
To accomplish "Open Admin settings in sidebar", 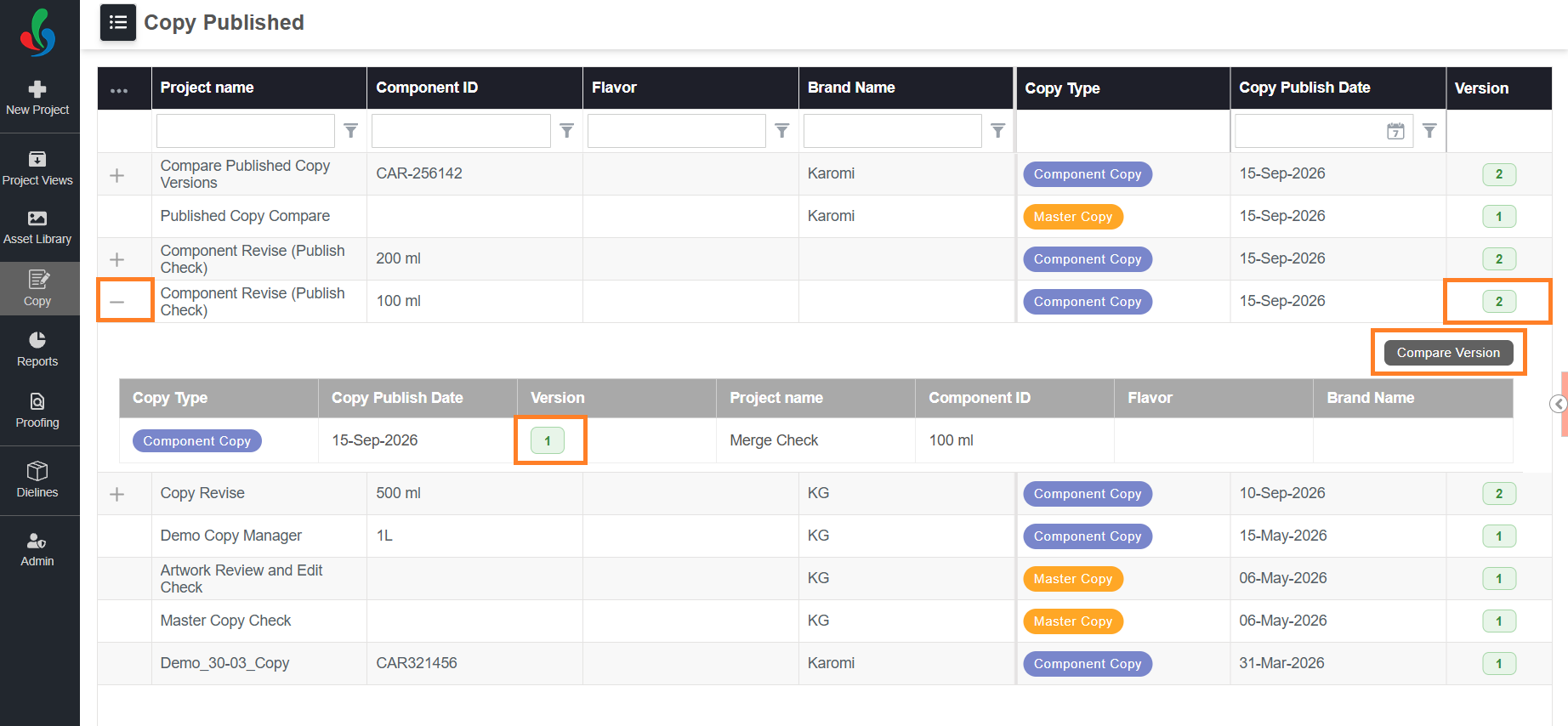I will pos(37,550).
